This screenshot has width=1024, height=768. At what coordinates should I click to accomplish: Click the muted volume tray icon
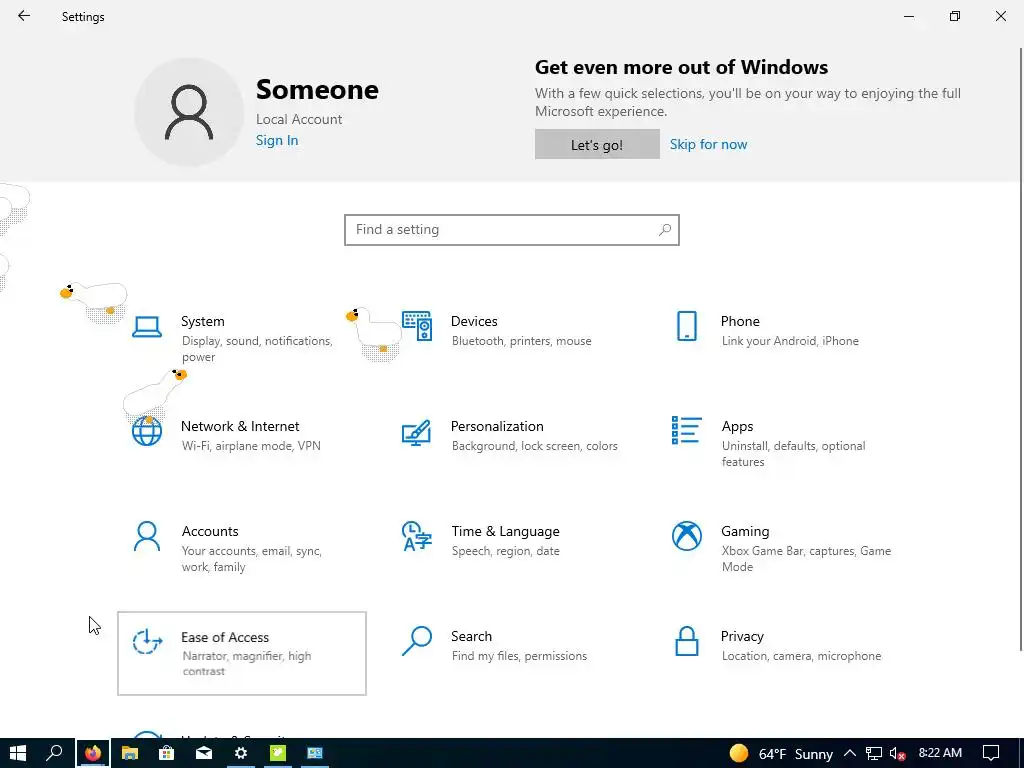897,754
